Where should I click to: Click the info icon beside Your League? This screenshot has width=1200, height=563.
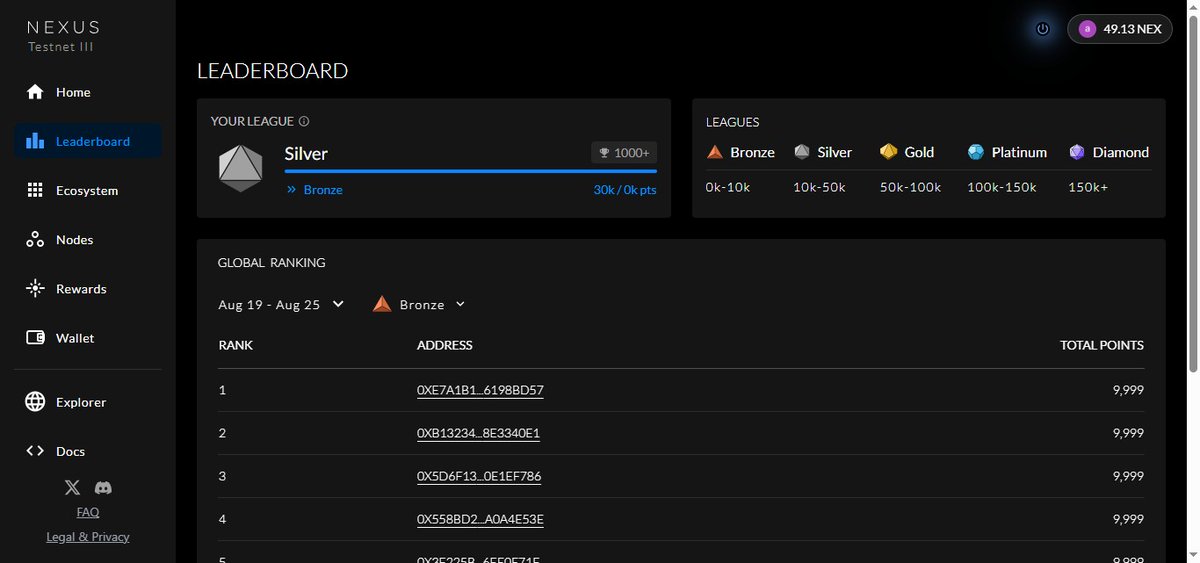(304, 121)
